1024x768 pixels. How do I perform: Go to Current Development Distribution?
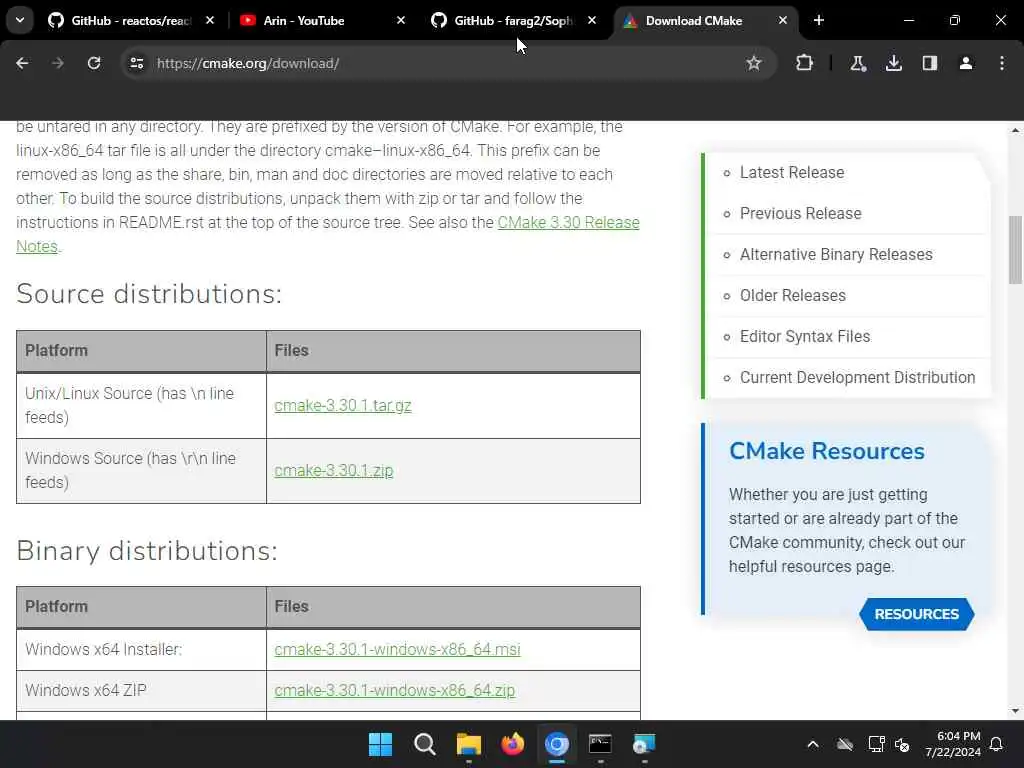click(x=857, y=378)
